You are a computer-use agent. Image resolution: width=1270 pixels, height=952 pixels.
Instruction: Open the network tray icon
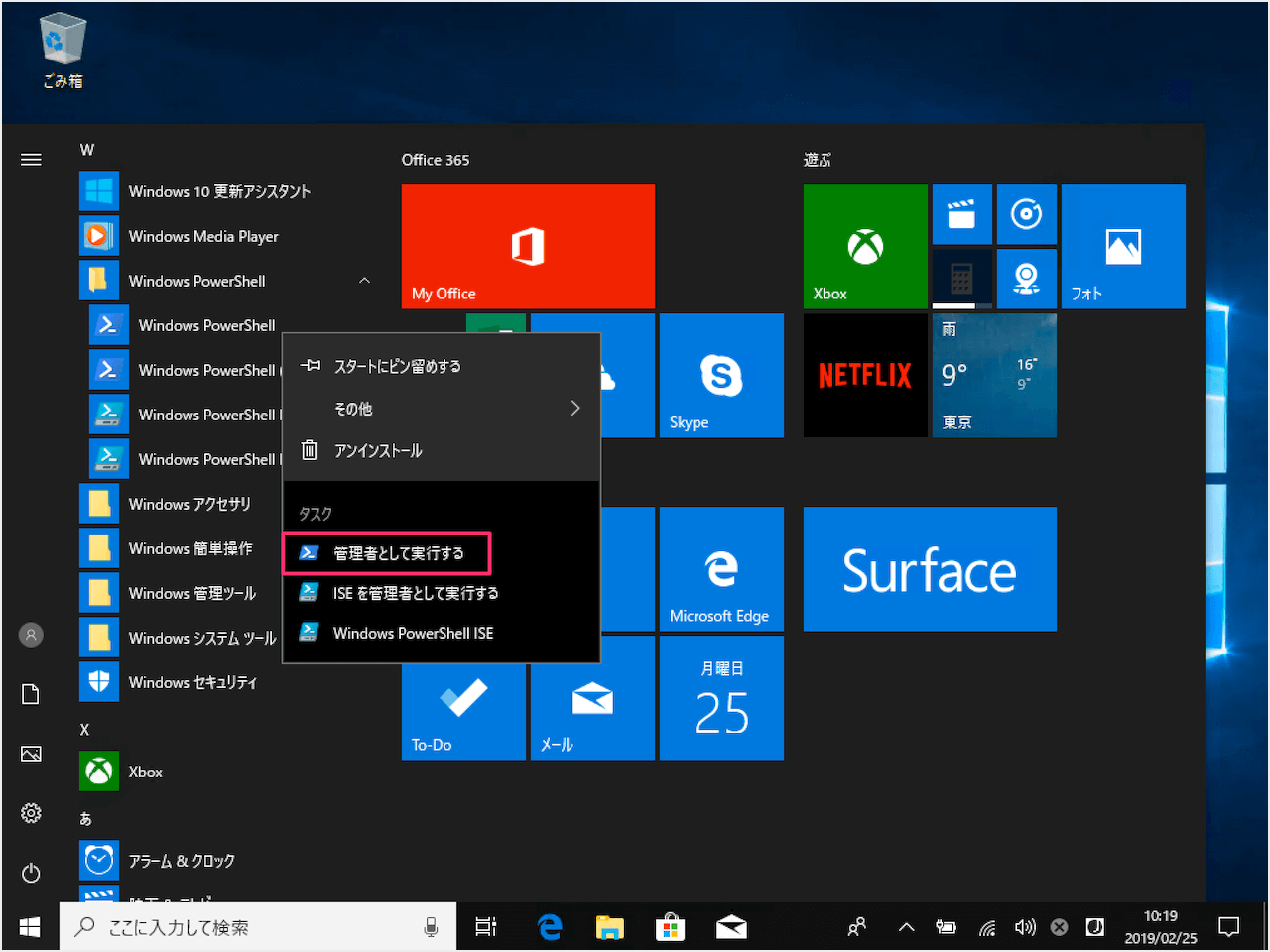pos(987,927)
